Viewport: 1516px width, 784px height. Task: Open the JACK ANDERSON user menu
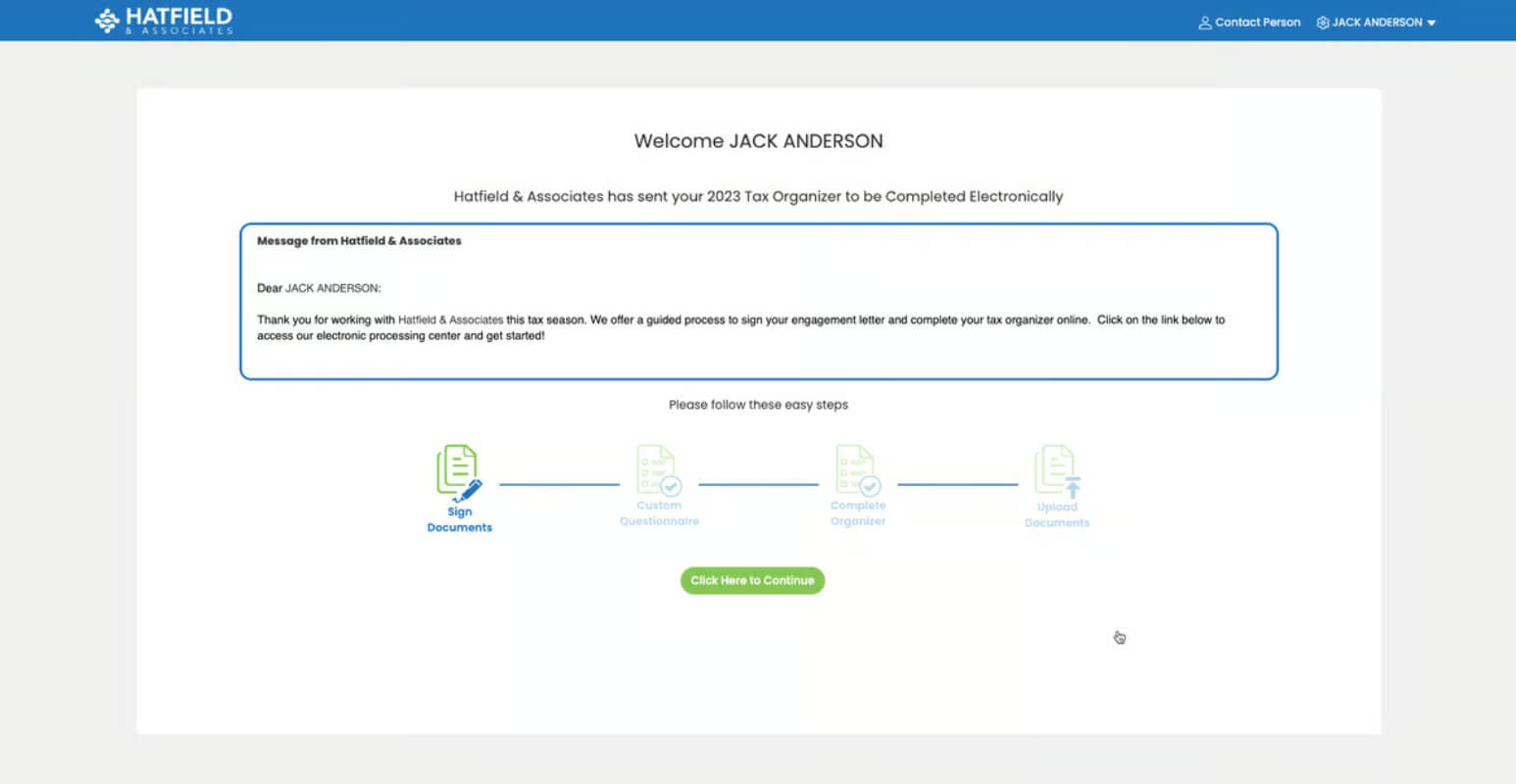[x=1376, y=22]
